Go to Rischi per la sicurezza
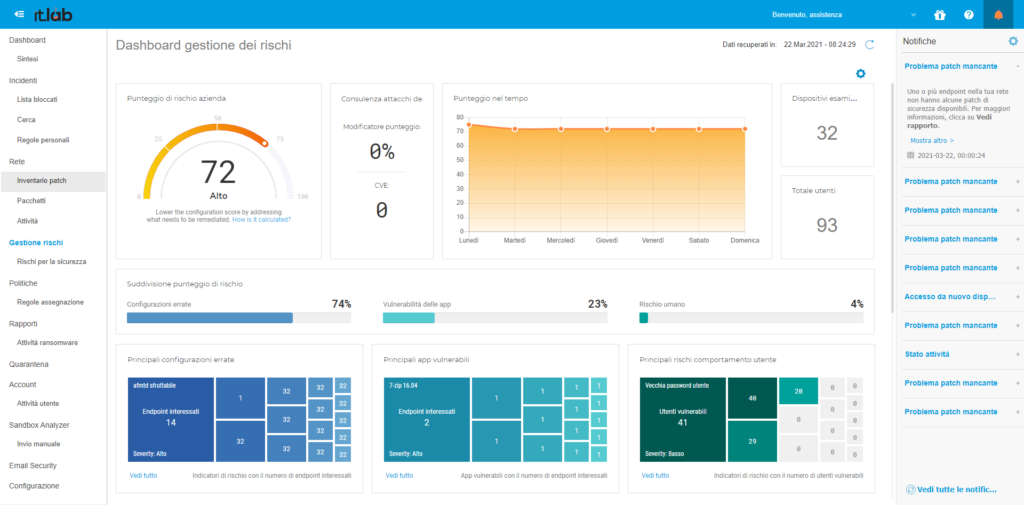The width and height of the screenshot is (1024, 505). pos(51,261)
